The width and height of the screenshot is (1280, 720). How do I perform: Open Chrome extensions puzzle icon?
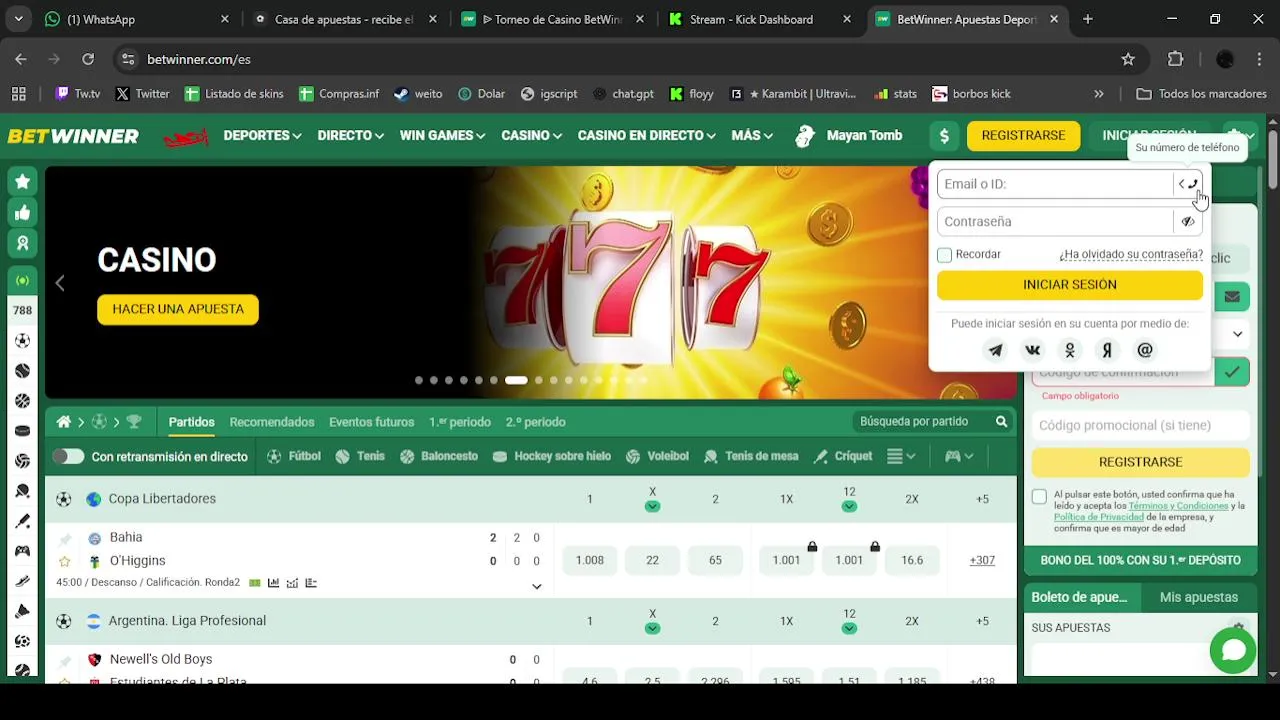pos(1176,59)
